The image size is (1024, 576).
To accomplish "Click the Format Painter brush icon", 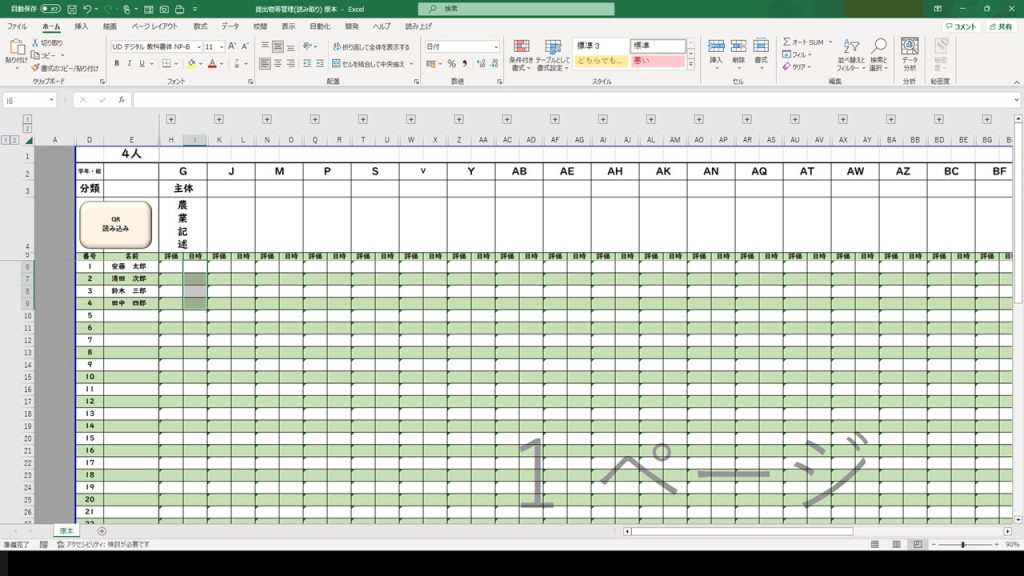I will 35,68.
